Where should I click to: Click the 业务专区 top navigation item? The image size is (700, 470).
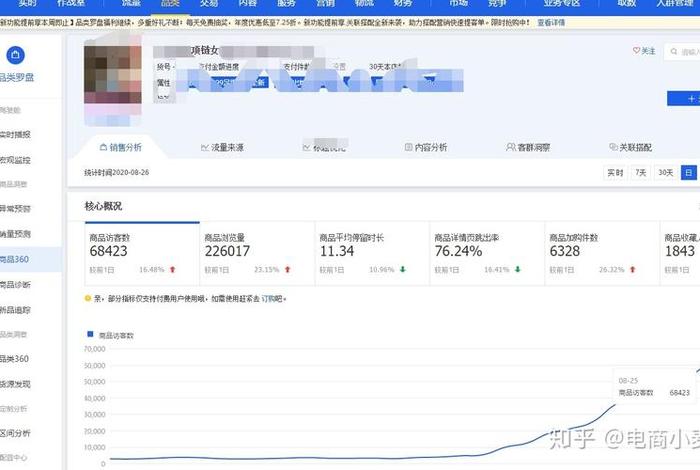click(x=562, y=4)
